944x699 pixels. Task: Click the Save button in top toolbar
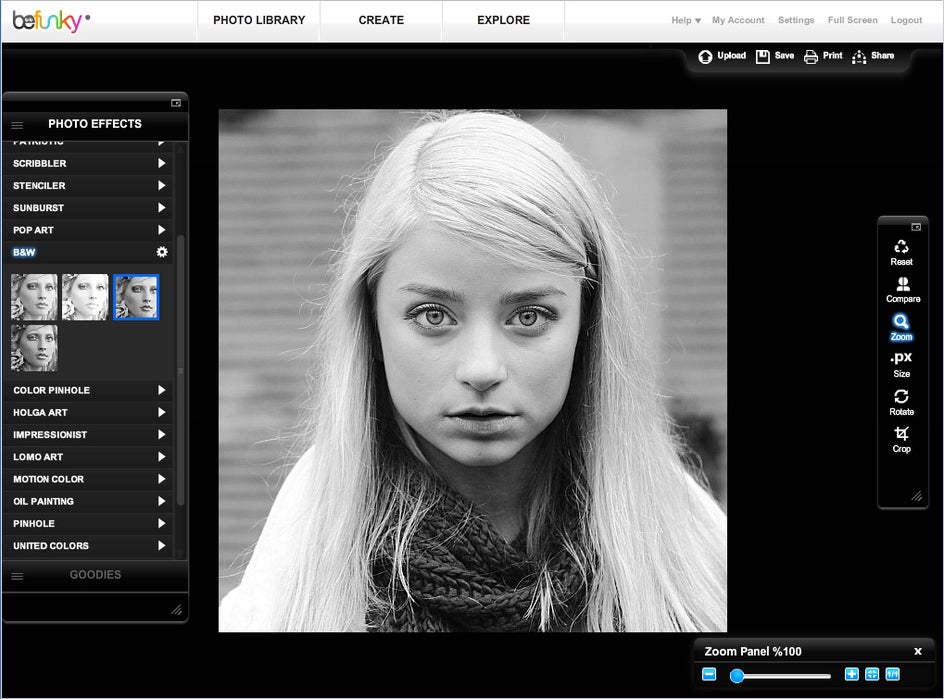pos(775,56)
